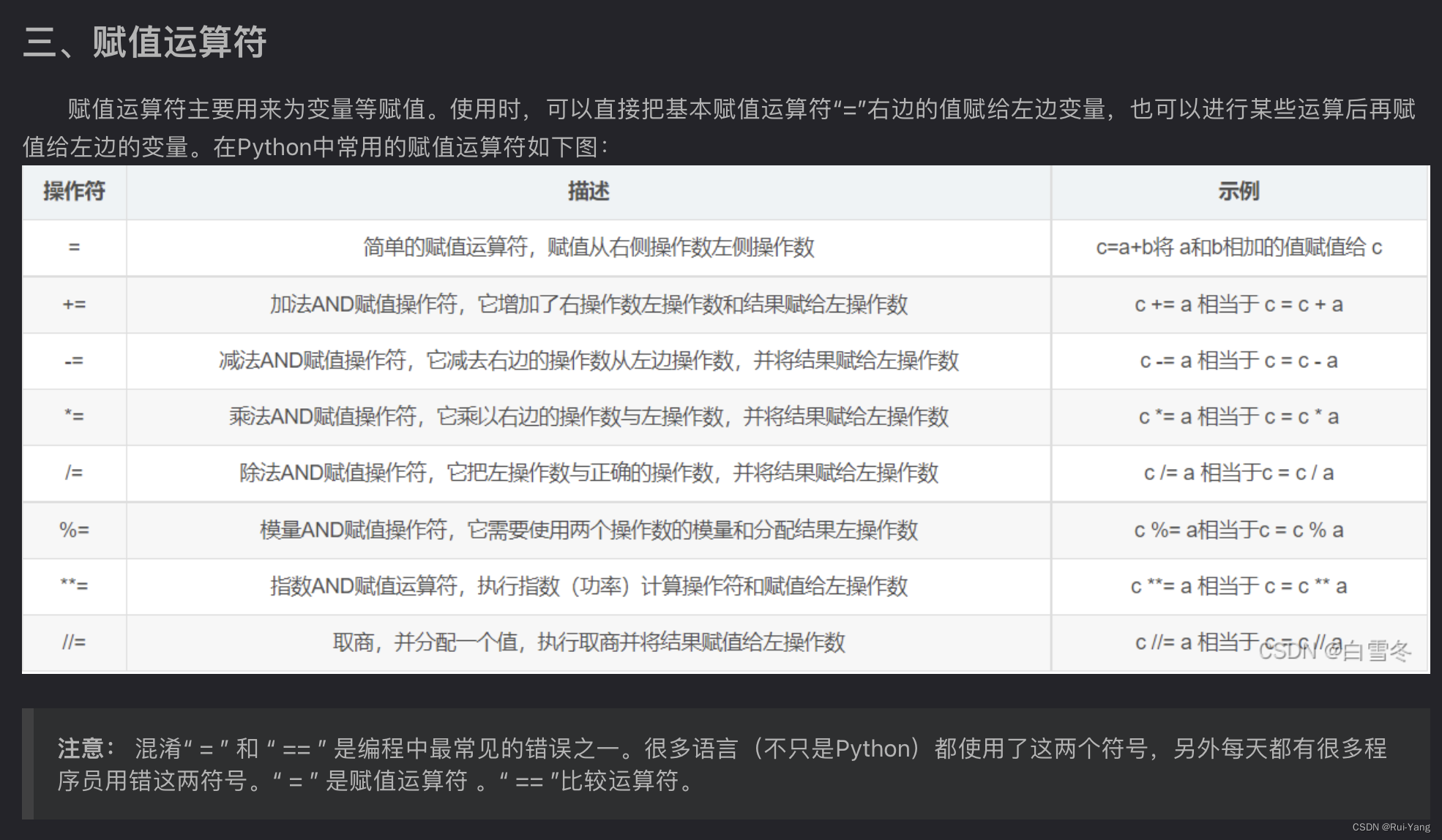Click the '**=' operator cell
The height and width of the screenshot is (840, 1442).
tap(74, 585)
